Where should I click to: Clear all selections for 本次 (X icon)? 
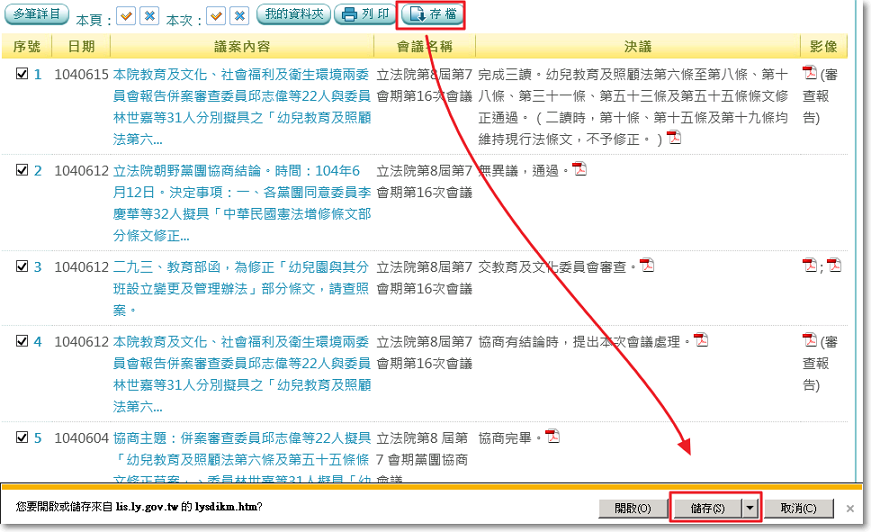(238, 16)
